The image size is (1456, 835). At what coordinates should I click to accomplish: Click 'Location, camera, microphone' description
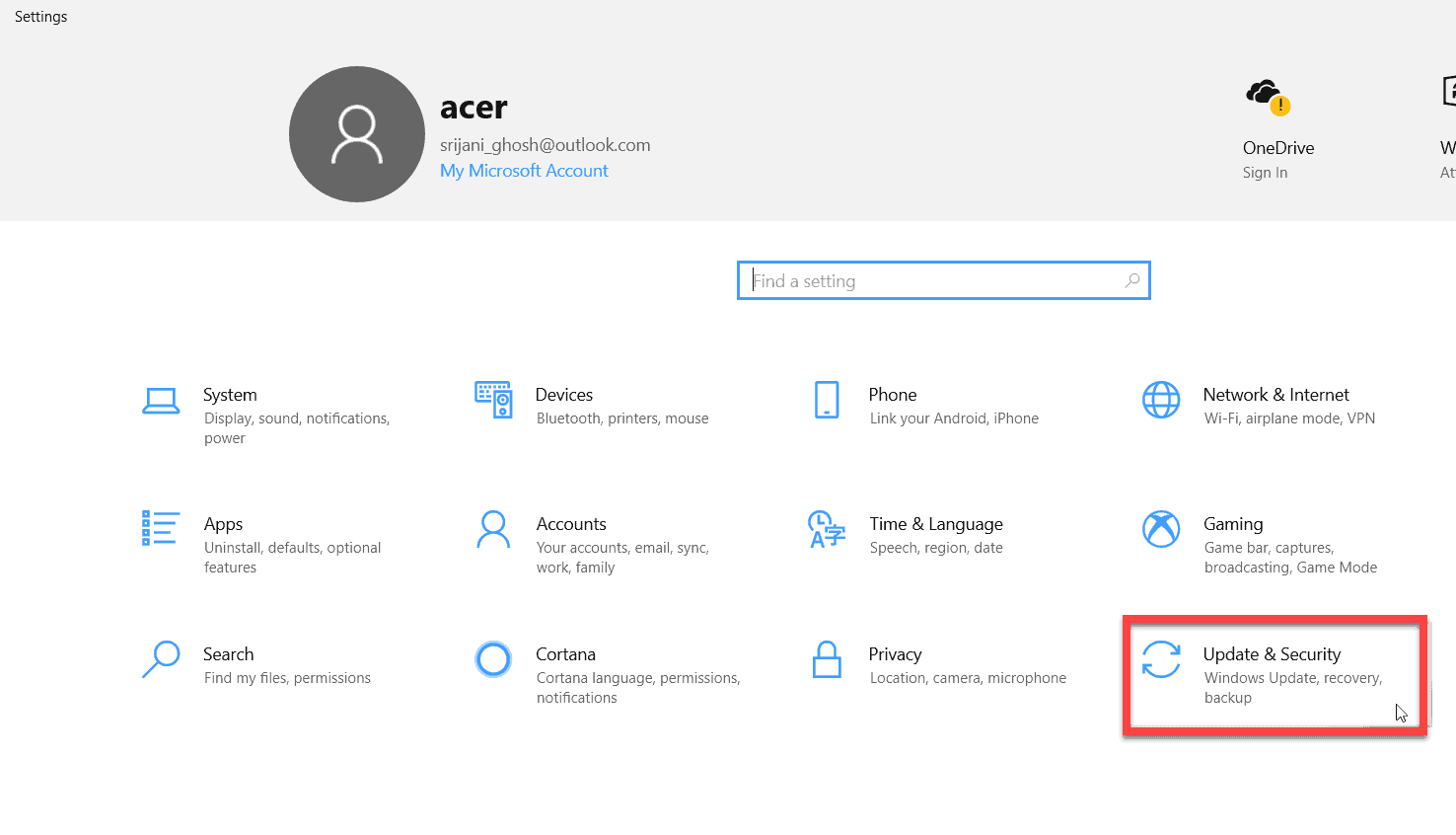(968, 678)
